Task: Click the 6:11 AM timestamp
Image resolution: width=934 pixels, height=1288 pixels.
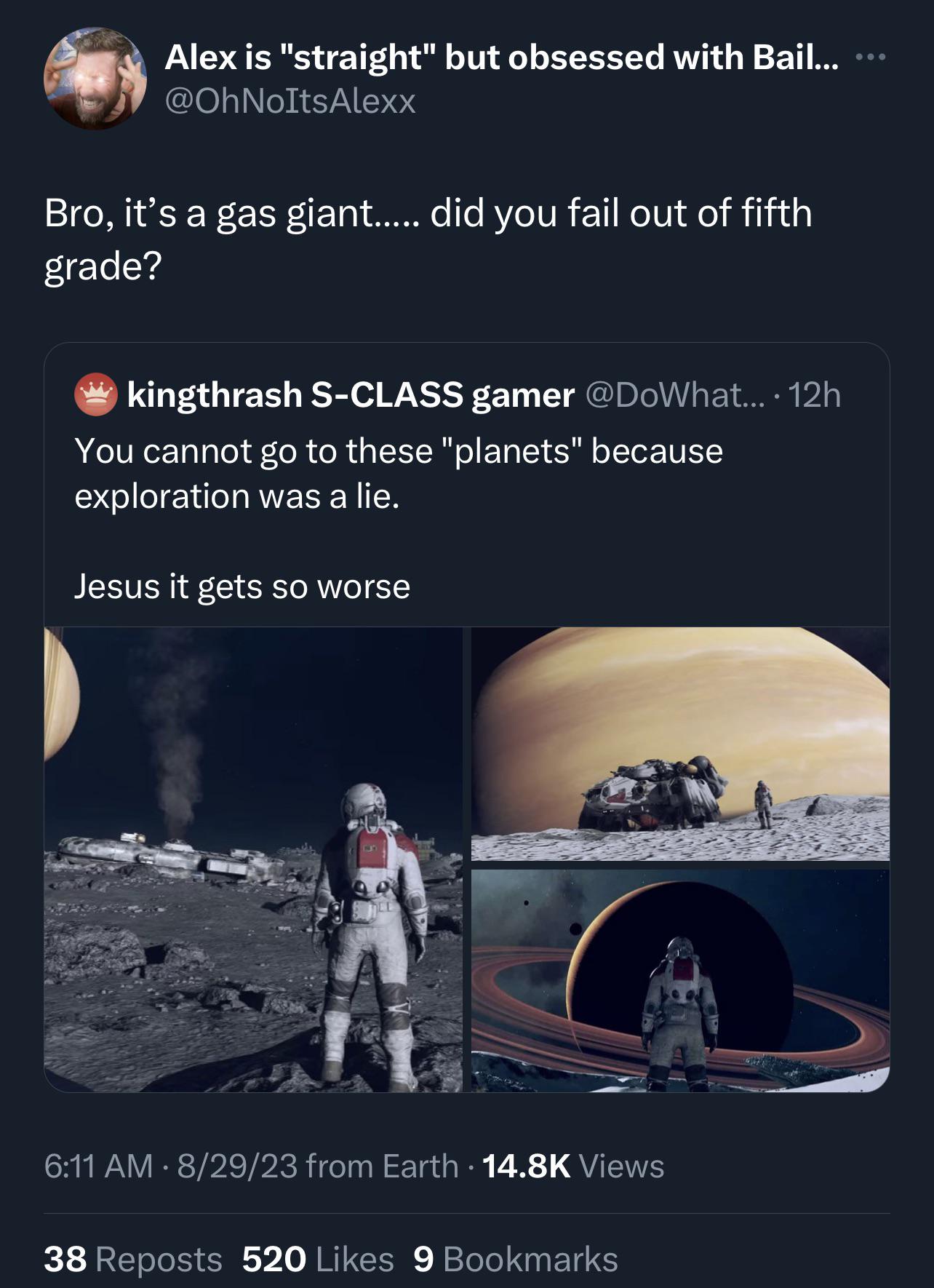Action: tap(98, 1166)
